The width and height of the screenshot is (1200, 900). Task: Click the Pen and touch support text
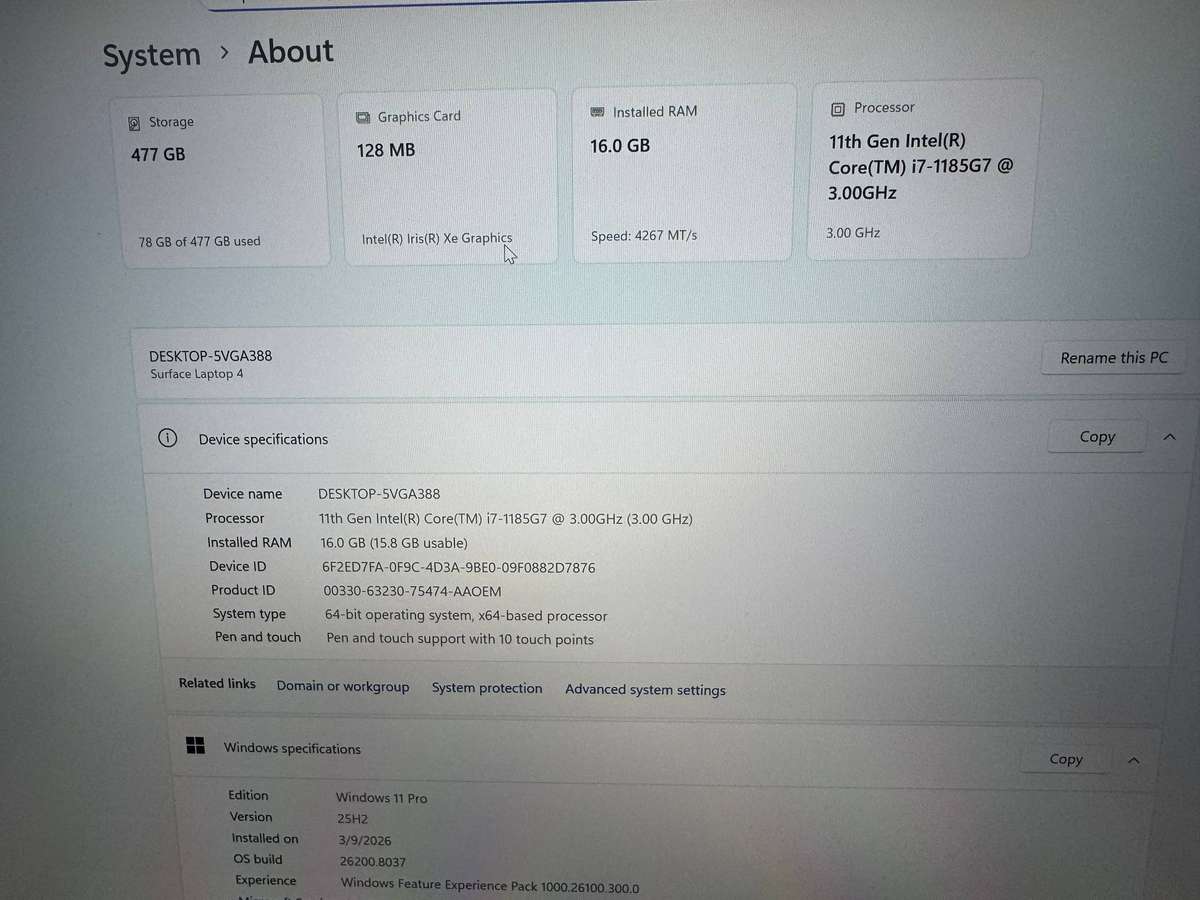click(460, 639)
